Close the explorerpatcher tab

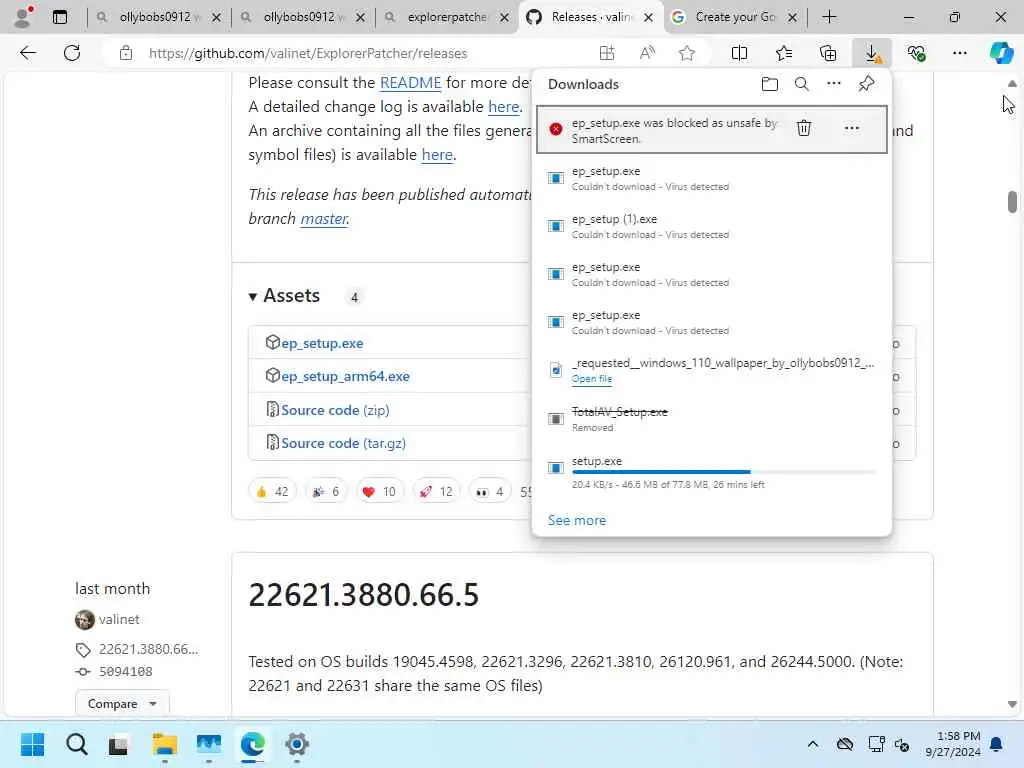[x=504, y=18]
